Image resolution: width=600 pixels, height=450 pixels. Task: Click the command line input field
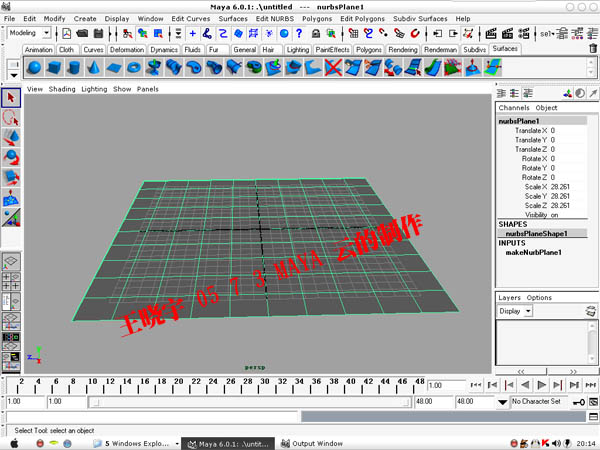tap(152, 417)
